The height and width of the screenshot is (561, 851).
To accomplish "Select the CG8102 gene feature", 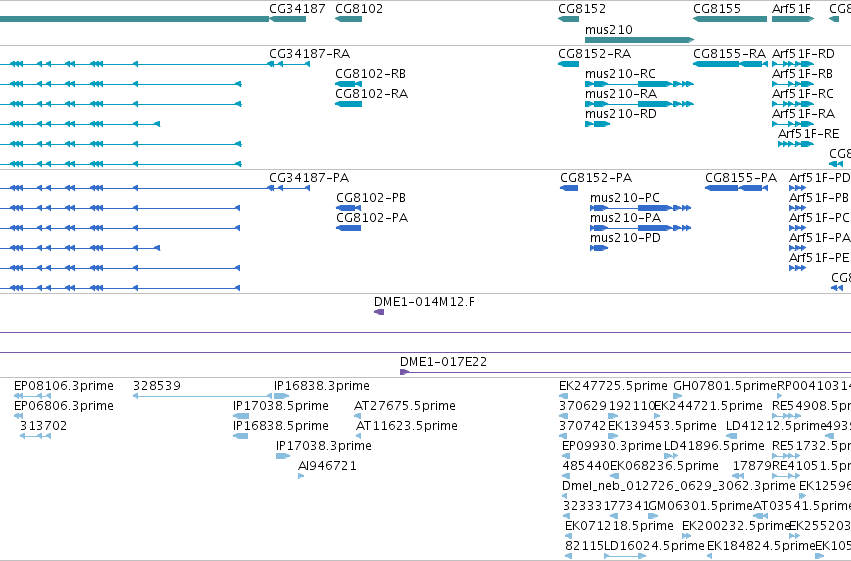I will click(x=348, y=19).
